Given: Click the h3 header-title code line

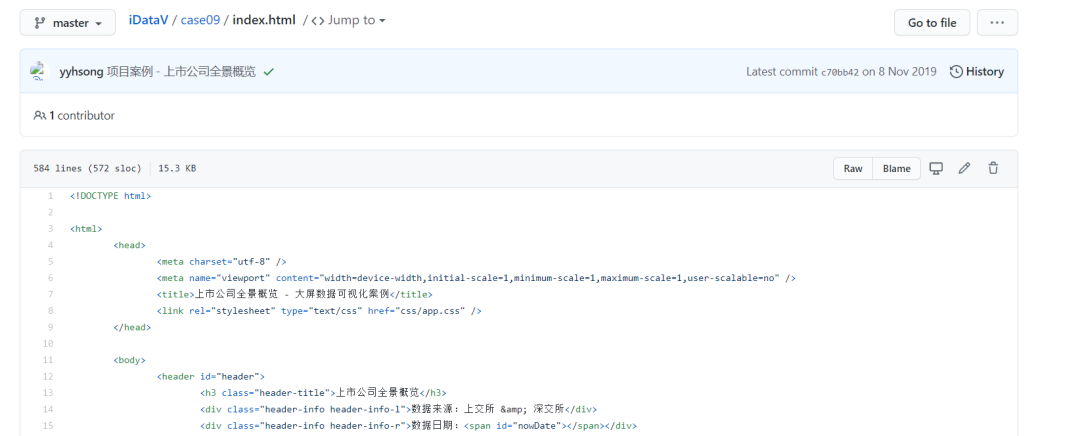Looking at the screenshot, I should pyautogui.click(x=323, y=393).
